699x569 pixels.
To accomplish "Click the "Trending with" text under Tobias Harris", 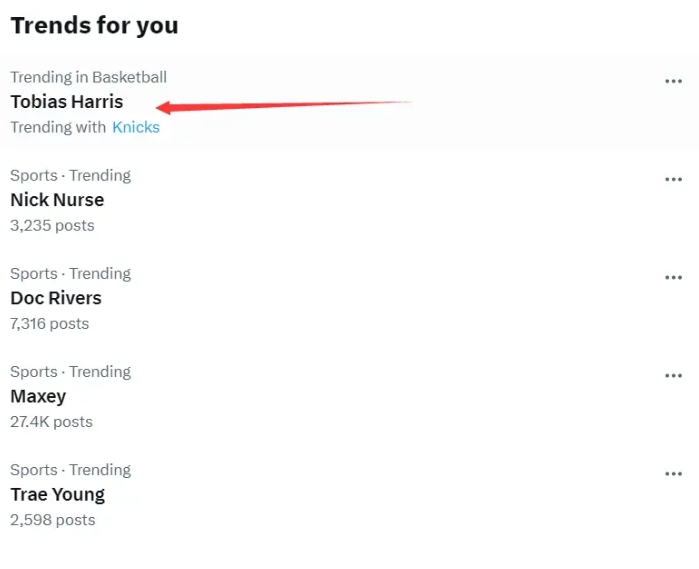I will coord(57,127).
